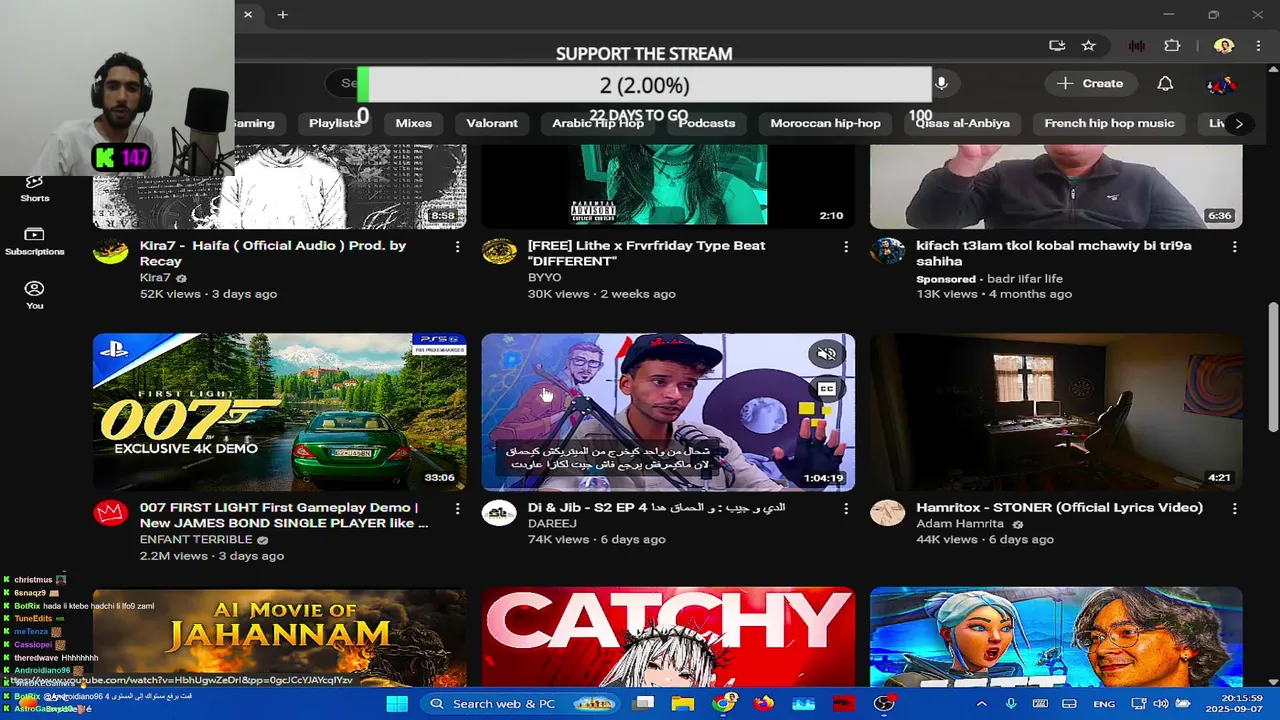Open Chrome from the taskbar
The width and height of the screenshot is (1280, 720).
(x=723, y=703)
